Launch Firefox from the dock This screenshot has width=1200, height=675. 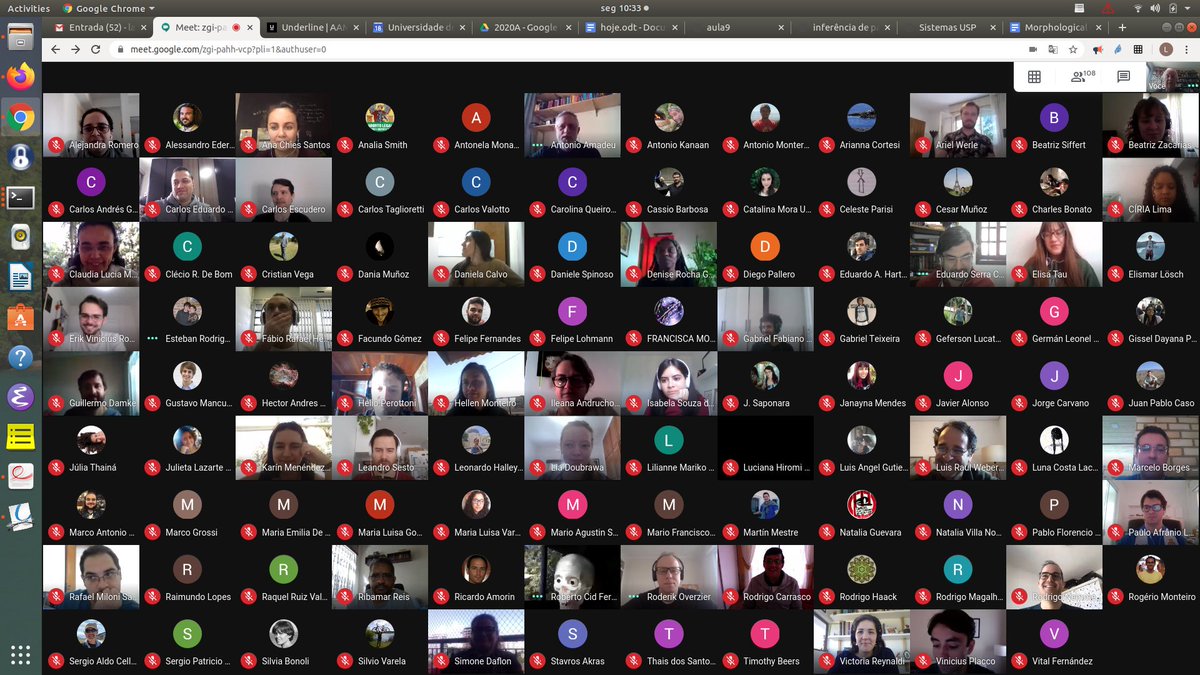pyautogui.click(x=21, y=76)
